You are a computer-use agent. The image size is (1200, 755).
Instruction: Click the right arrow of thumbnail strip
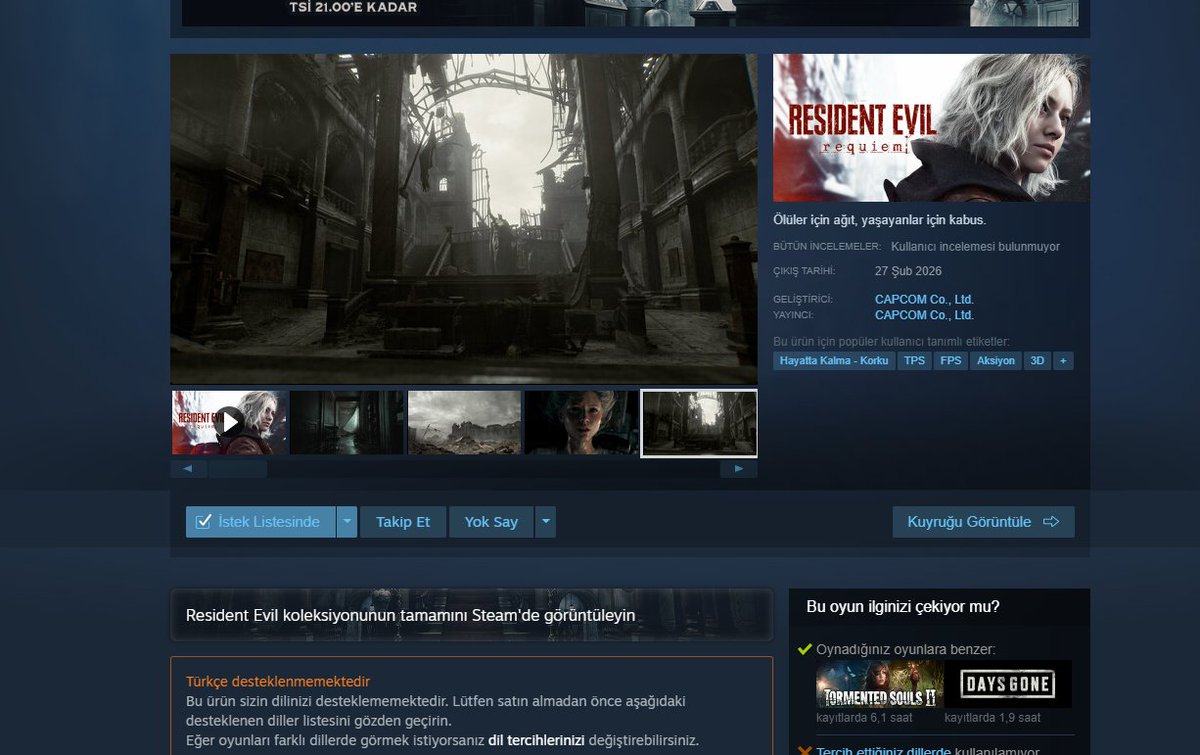pos(739,468)
